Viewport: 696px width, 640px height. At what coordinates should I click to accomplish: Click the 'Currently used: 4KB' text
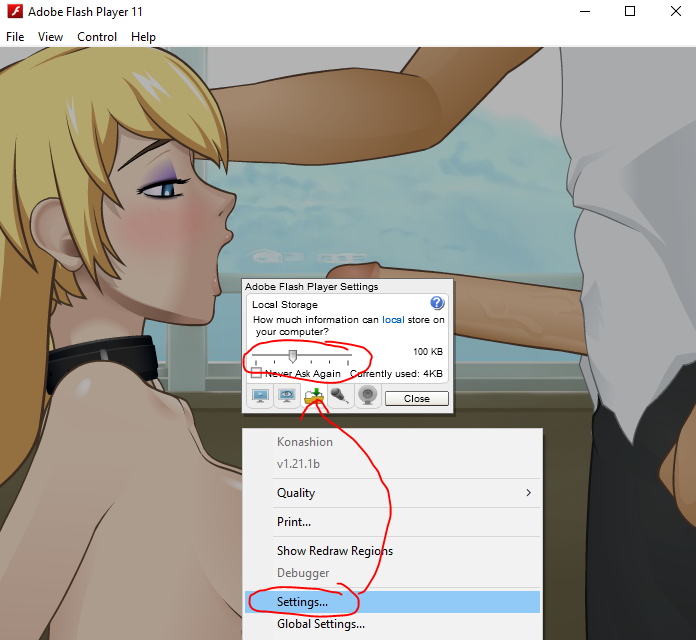tap(396, 374)
